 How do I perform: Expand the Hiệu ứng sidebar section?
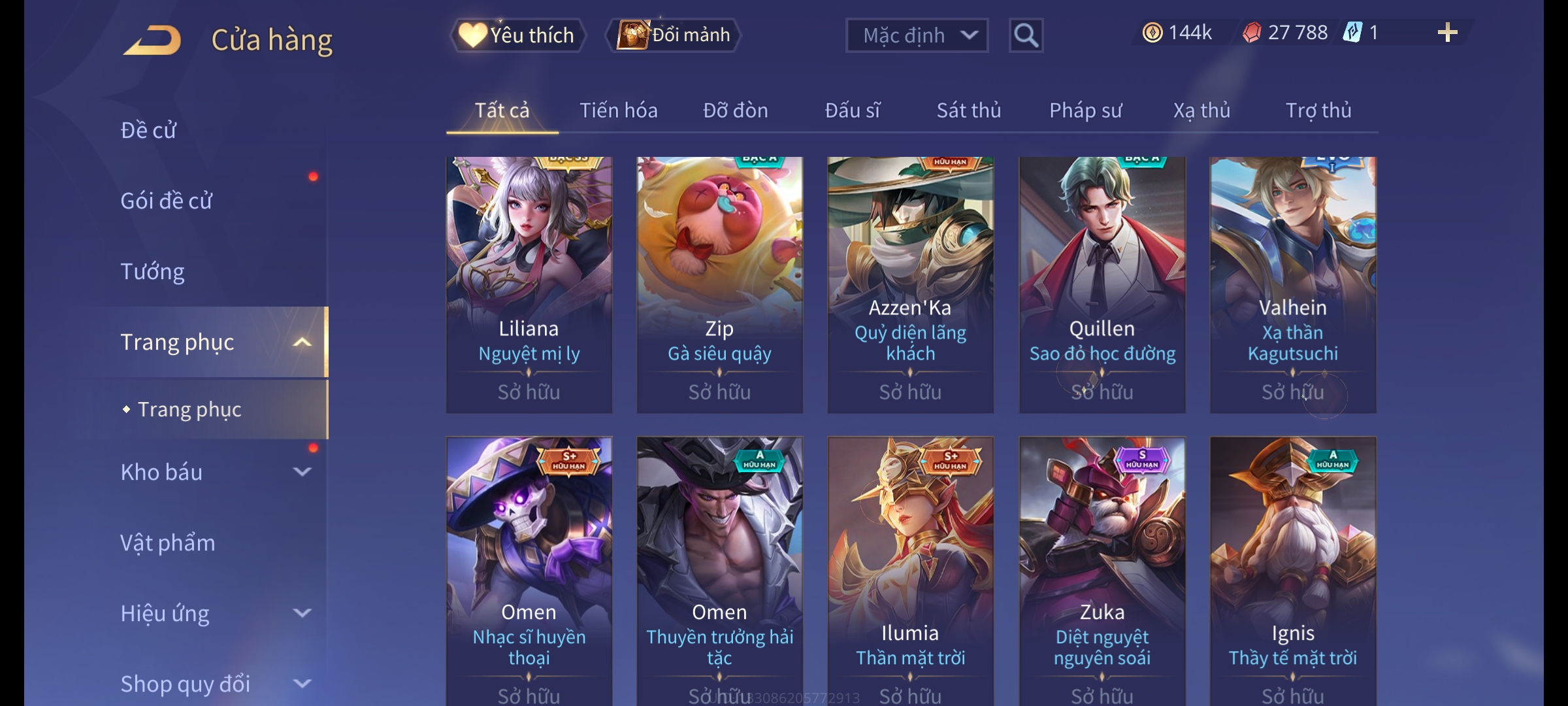click(302, 613)
